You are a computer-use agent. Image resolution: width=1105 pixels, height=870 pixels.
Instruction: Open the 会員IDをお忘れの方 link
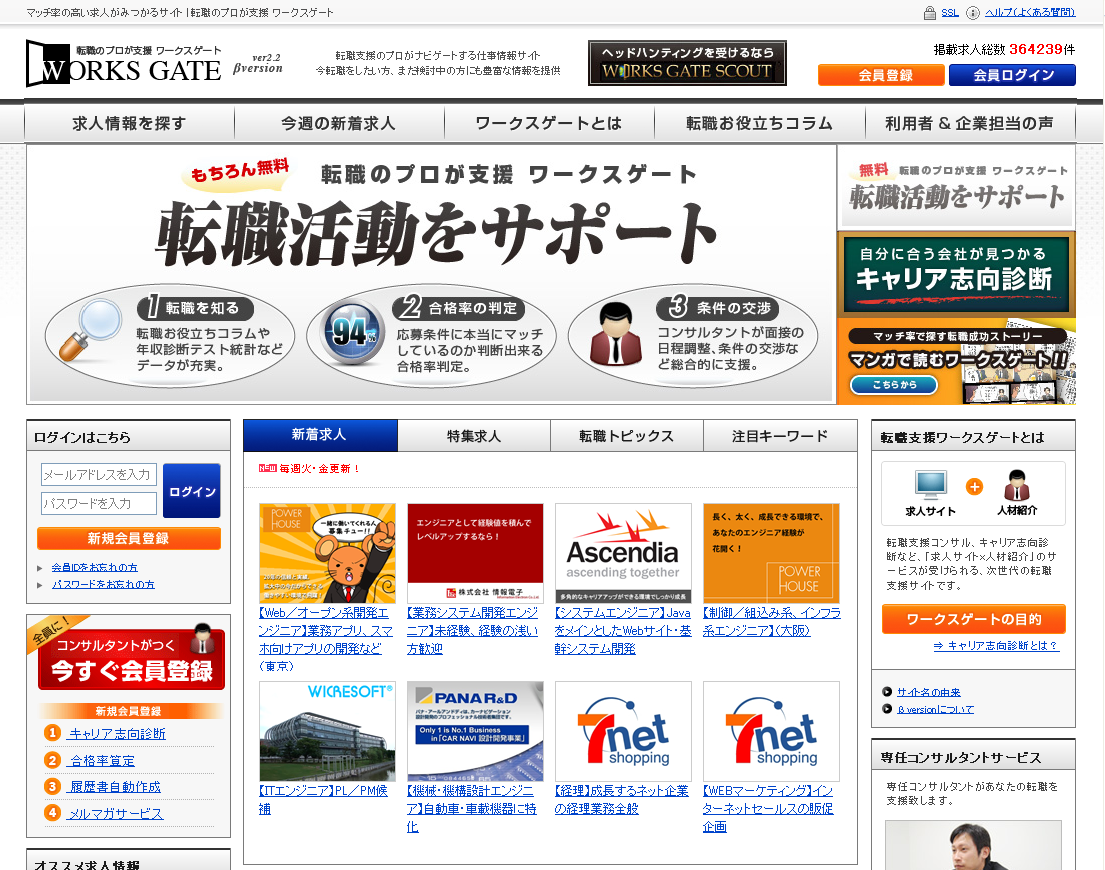[94, 567]
